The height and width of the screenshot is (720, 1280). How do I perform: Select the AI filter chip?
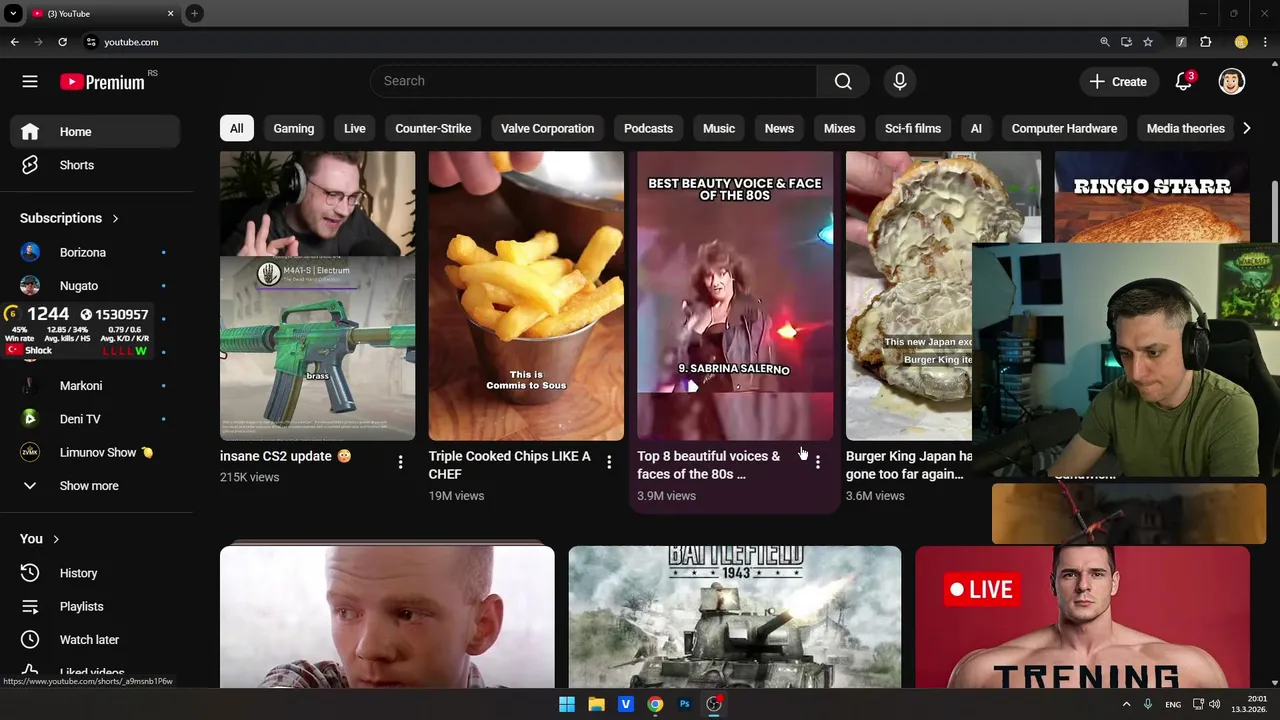[976, 128]
